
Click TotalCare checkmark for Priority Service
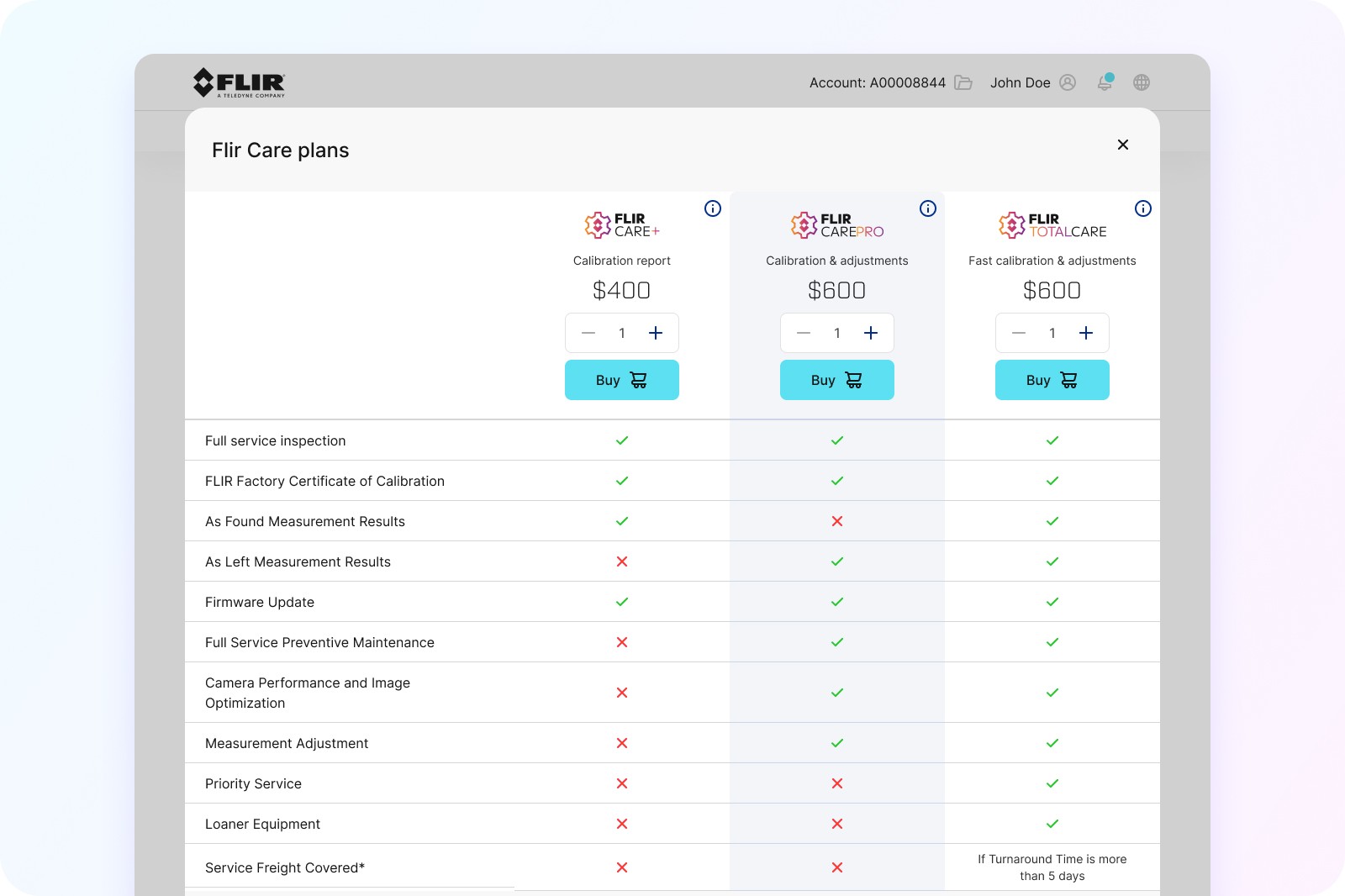(1052, 783)
